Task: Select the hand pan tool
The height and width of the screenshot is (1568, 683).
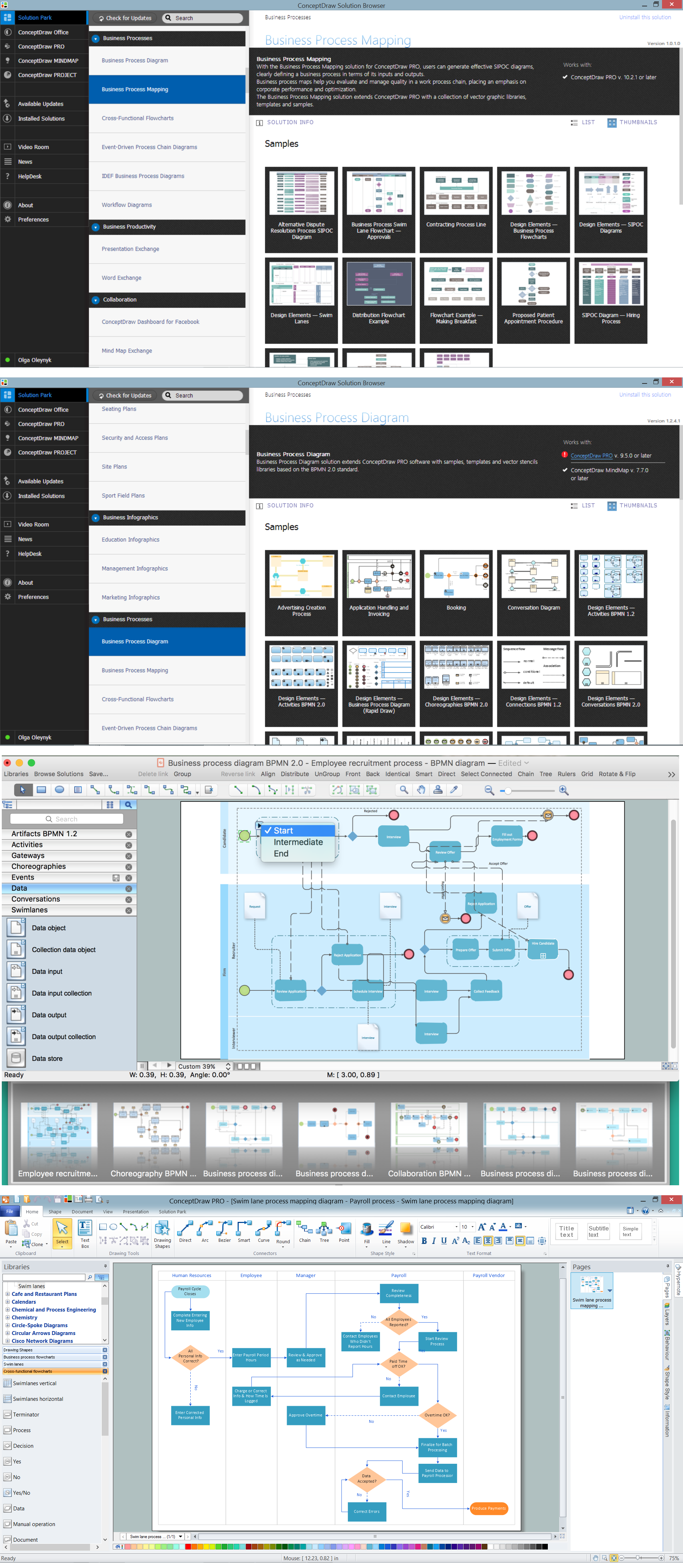Action: pos(420,789)
